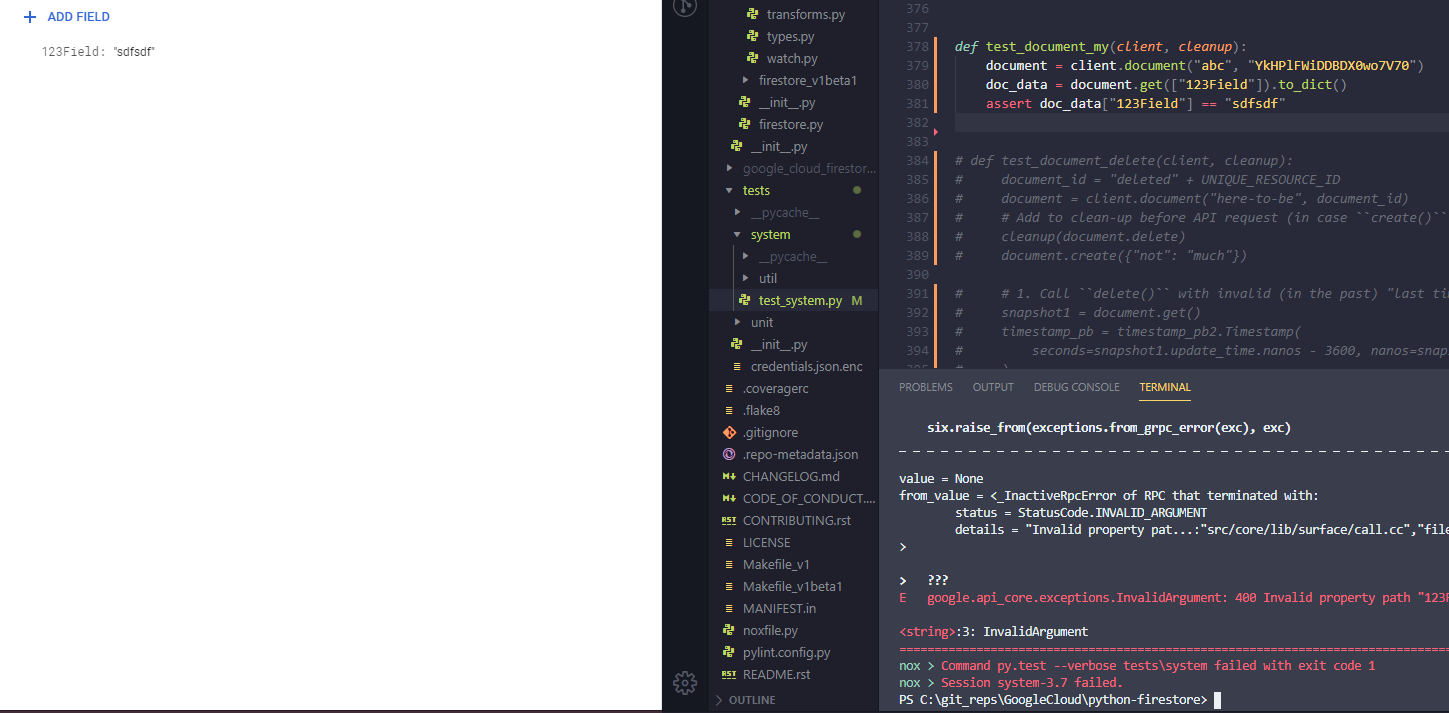Click the colored icon beside .repo-metadata.json
Viewport: 1449px width, 713px height.
(x=727, y=454)
